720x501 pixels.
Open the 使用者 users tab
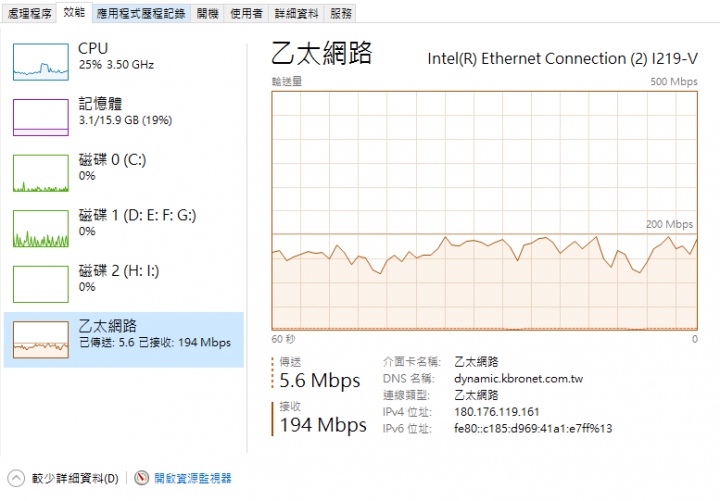tap(247, 13)
